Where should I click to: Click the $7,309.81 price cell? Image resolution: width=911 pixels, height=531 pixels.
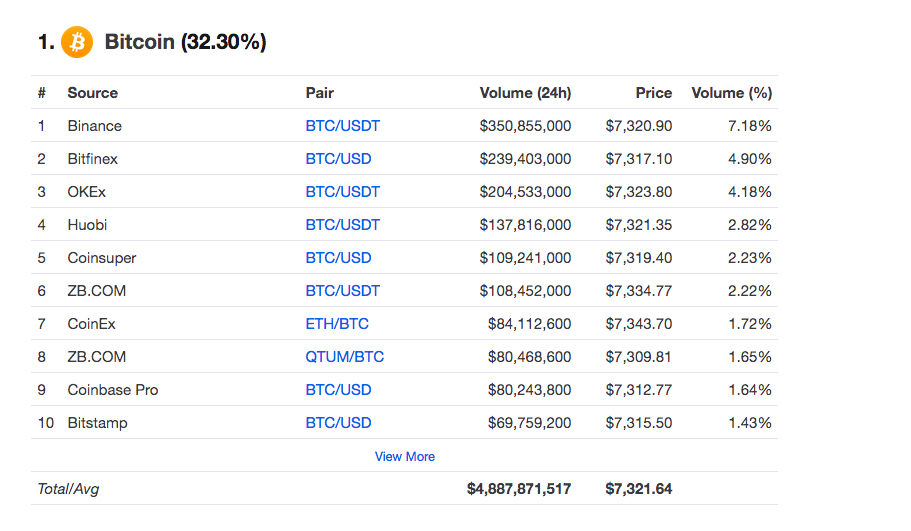pyautogui.click(x=639, y=357)
